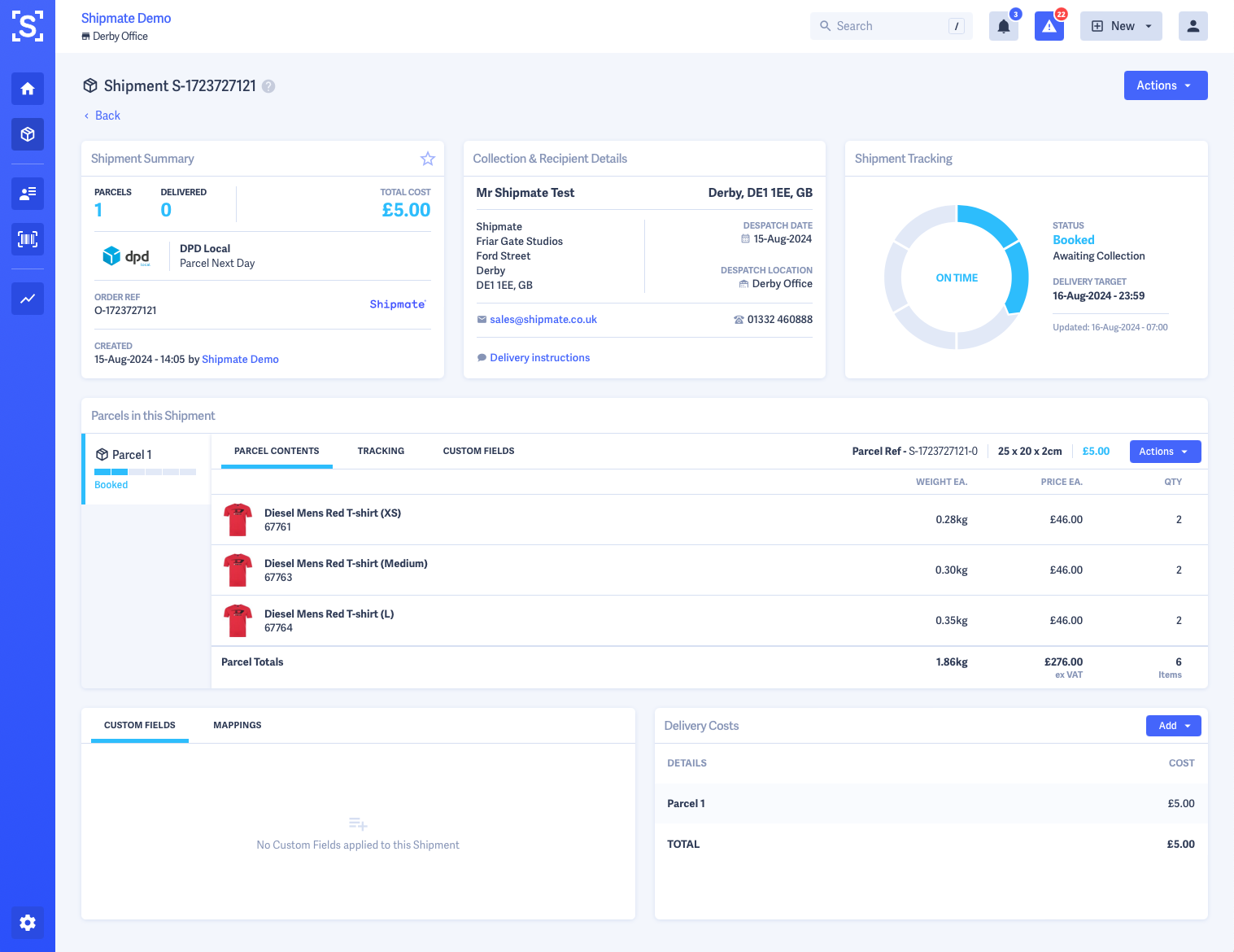1234x952 pixels.
Task: Switch to Parcel Contents tab
Action: pyautogui.click(x=277, y=451)
